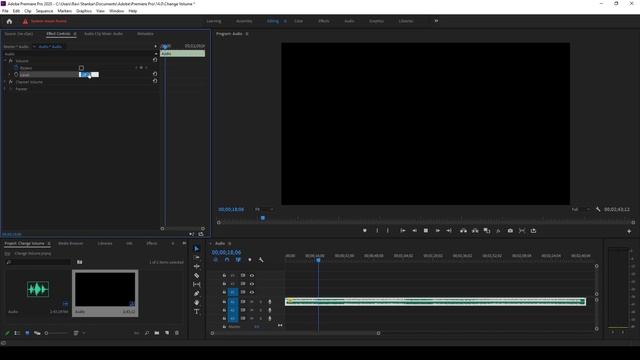Open the Program monitor button editor plus

pos(629,231)
